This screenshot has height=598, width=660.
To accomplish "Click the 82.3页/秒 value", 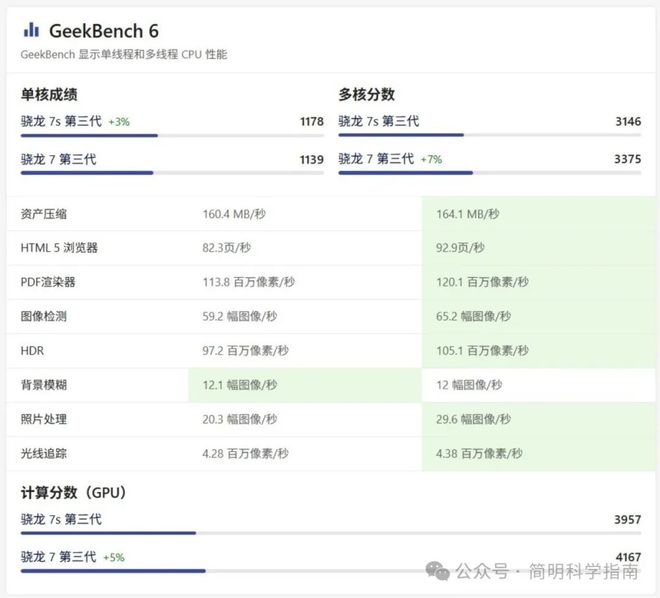I will (226, 248).
